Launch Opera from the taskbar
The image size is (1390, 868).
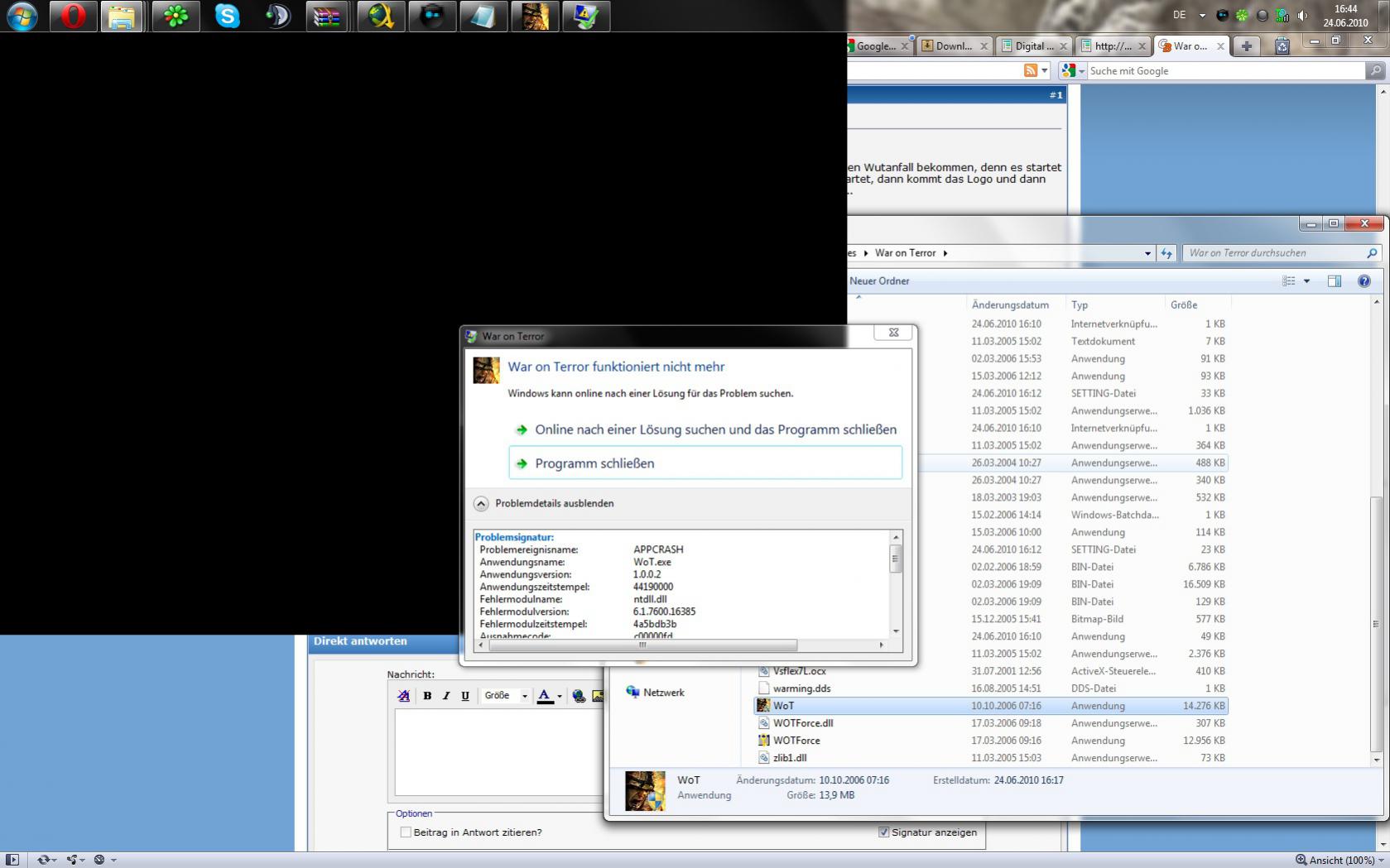73,16
